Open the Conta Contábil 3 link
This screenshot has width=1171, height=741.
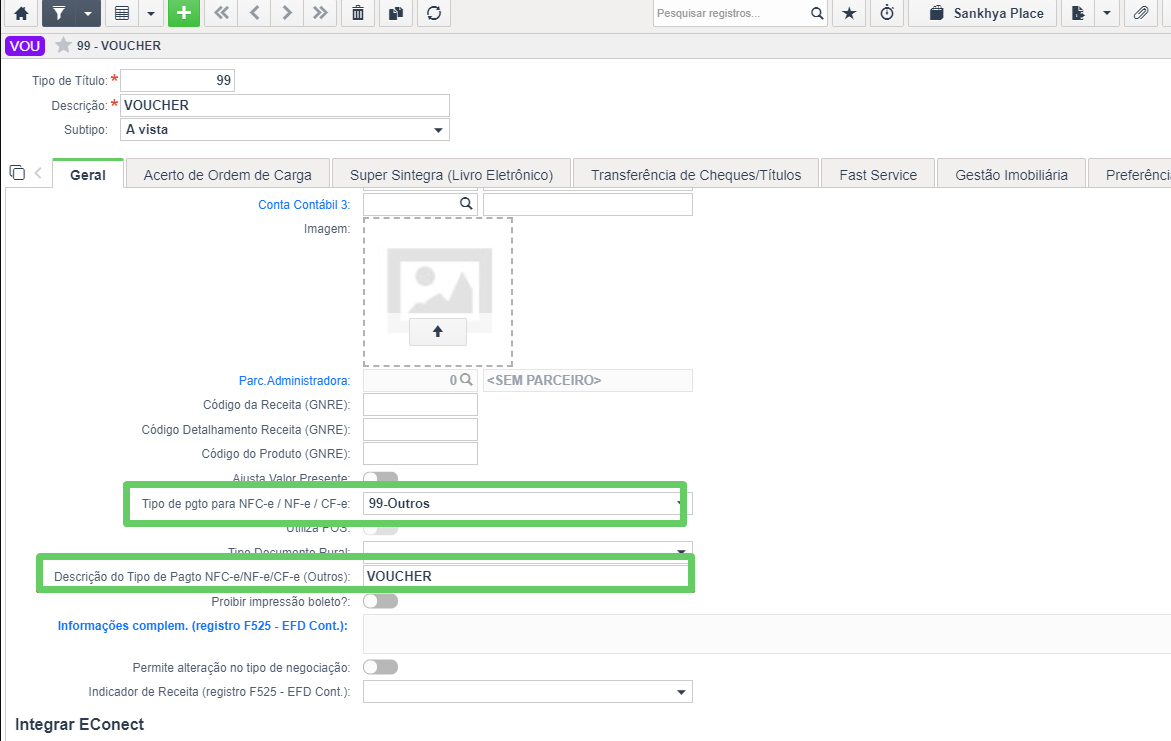click(x=304, y=205)
